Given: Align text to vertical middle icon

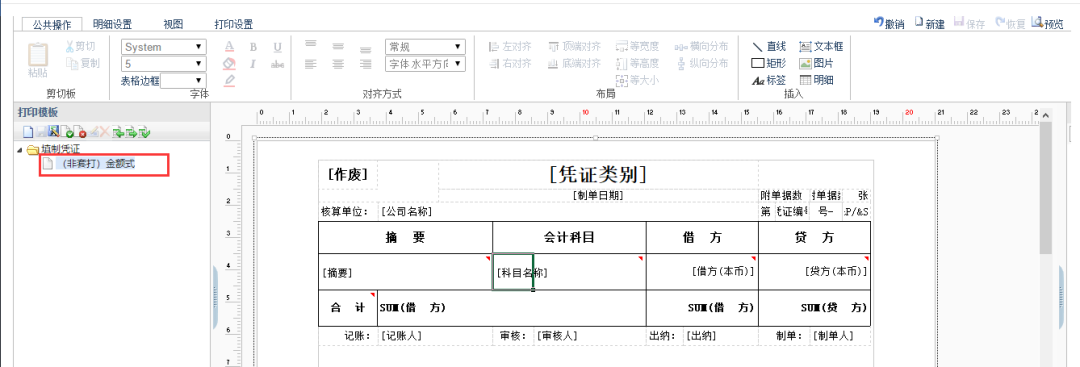Looking at the screenshot, I should pos(338,47).
